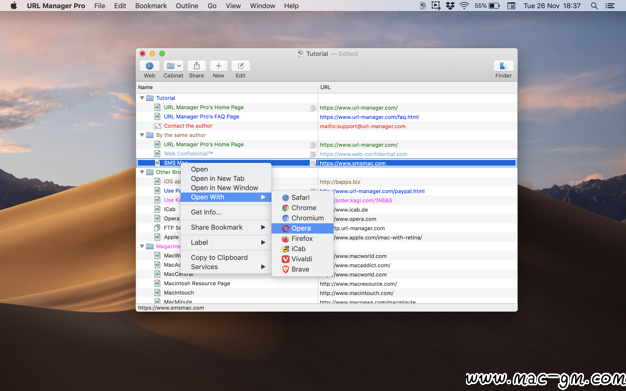
Task: Click the http://www.macintouch.com/ URL
Action: coord(357,293)
